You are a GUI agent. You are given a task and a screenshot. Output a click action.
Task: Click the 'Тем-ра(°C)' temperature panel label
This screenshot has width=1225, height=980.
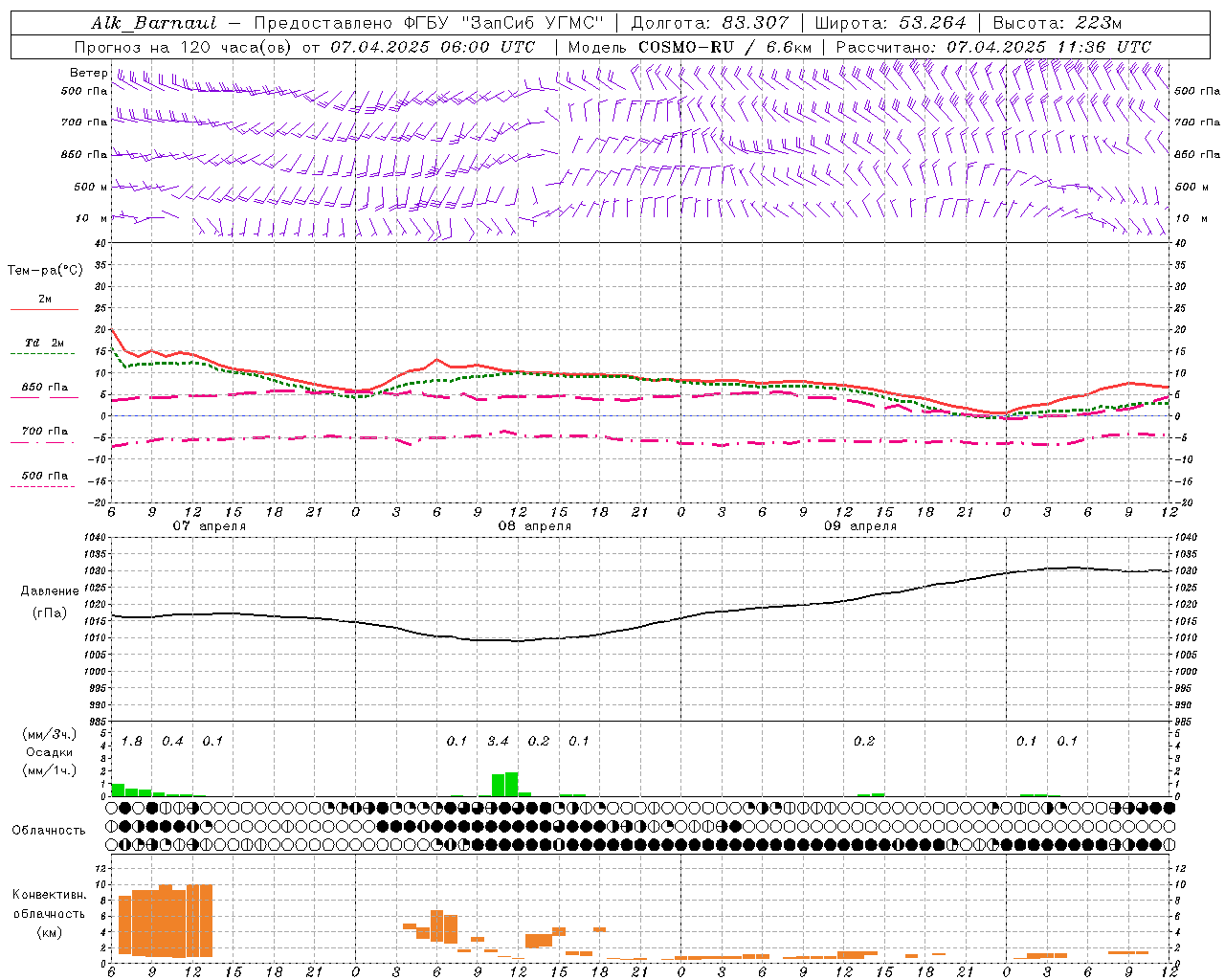pyautogui.click(x=46, y=270)
